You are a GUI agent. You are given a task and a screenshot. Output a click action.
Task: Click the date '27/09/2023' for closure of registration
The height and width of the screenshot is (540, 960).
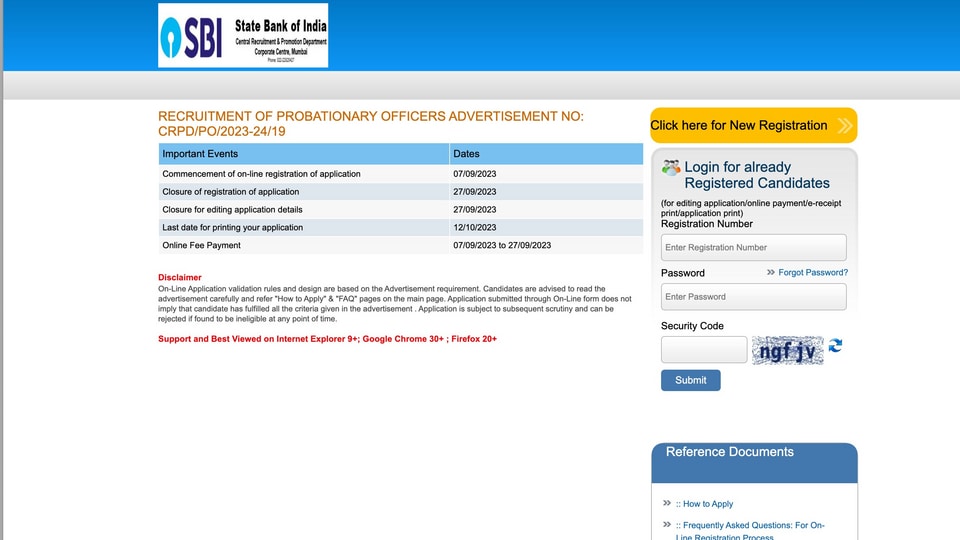[474, 192]
